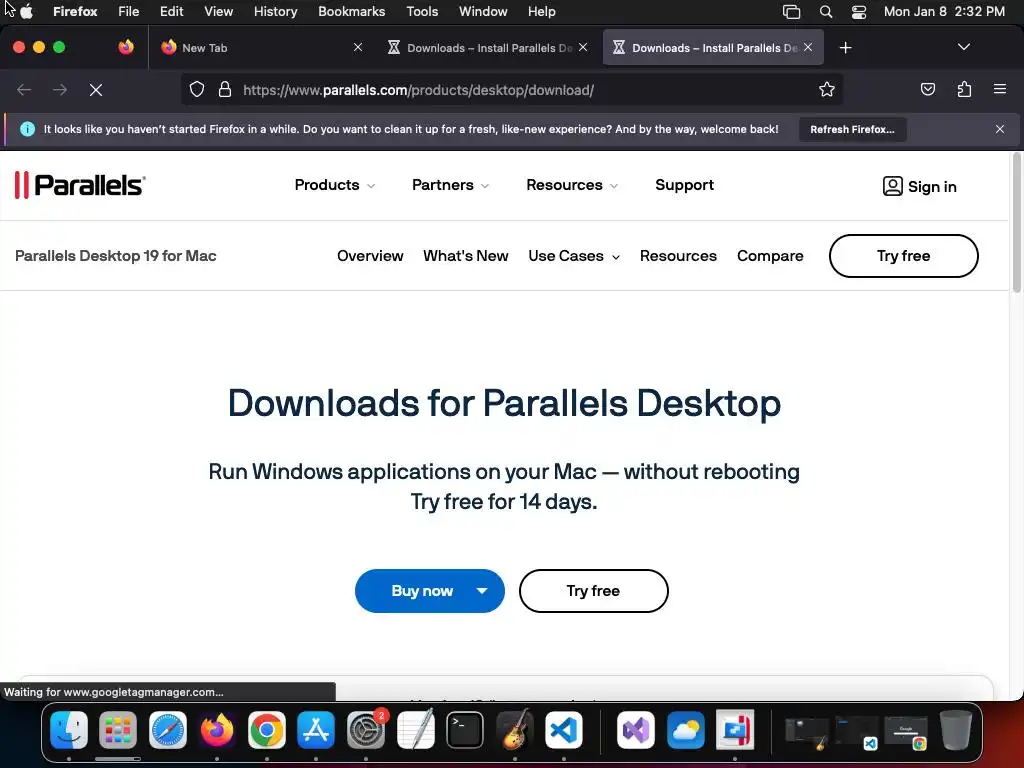Click Try free button in sub-navigation
The image size is (1024, 768).
903,256
